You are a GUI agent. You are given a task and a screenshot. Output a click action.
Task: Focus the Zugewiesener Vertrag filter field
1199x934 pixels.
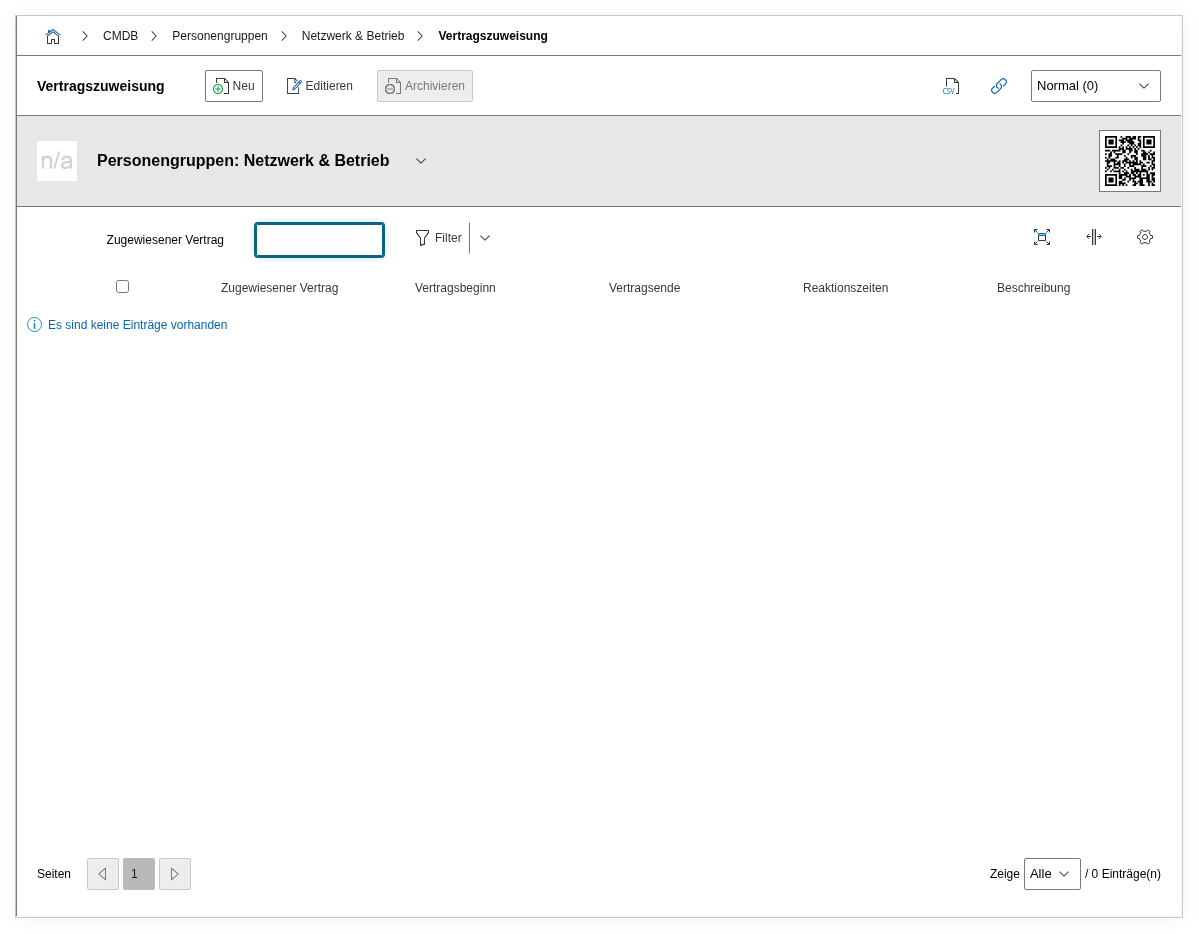click(x=319, y=240)
